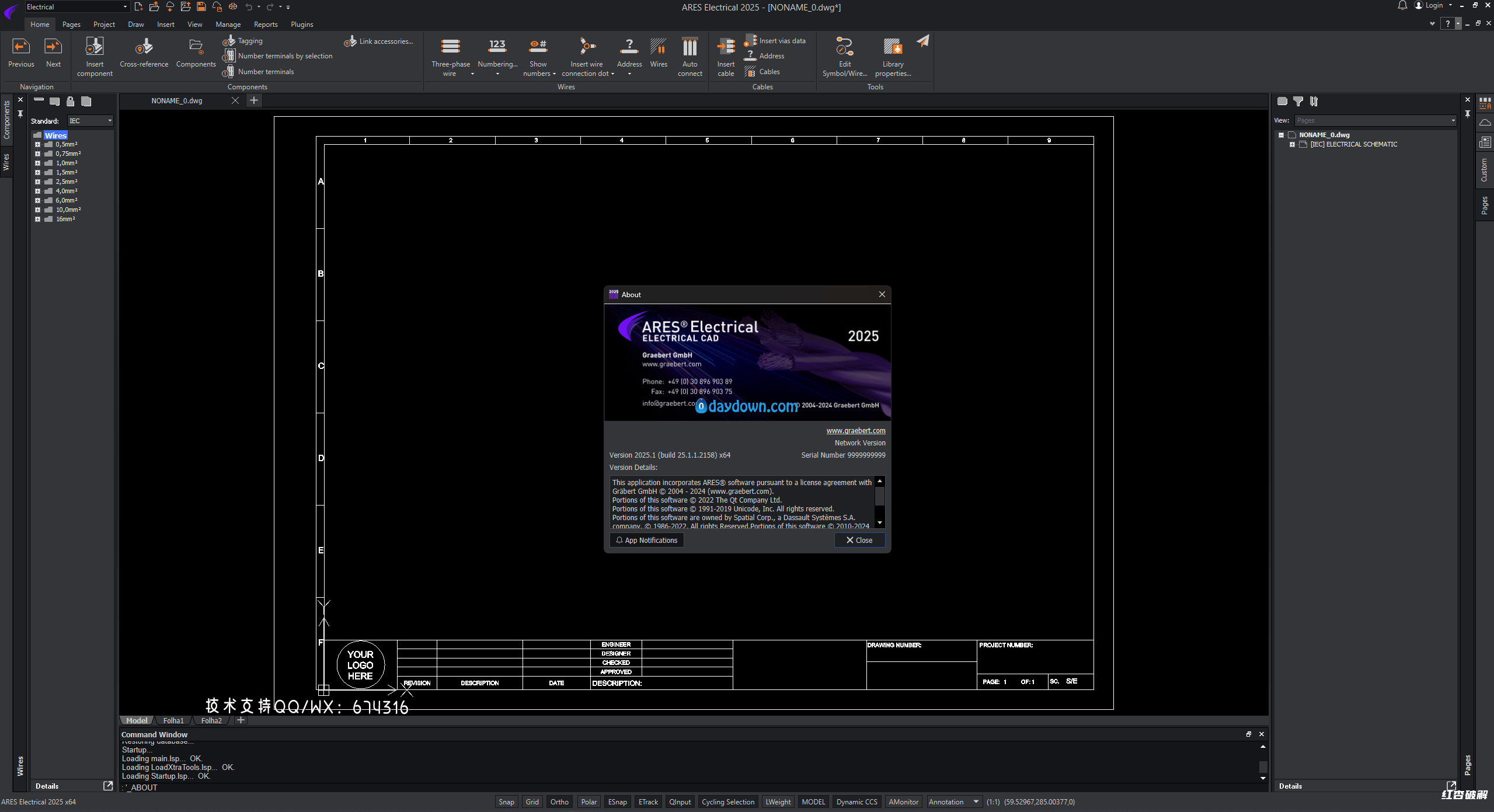The height and width of the screenshot is (812, 1494).
Task: Open the Electrical workspace dropdown
Action: click(x=76, y=6)
